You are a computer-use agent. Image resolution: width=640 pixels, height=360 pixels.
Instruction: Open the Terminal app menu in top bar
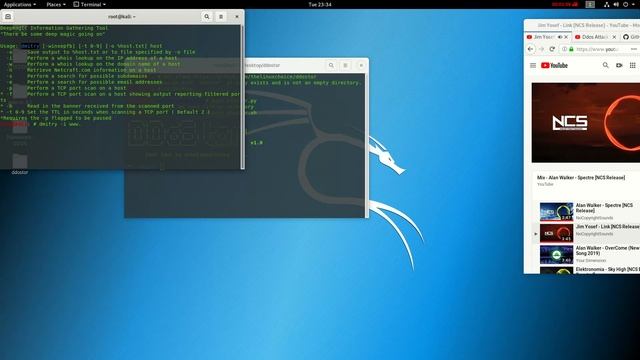pyautogui.click(x=89, y=4)
